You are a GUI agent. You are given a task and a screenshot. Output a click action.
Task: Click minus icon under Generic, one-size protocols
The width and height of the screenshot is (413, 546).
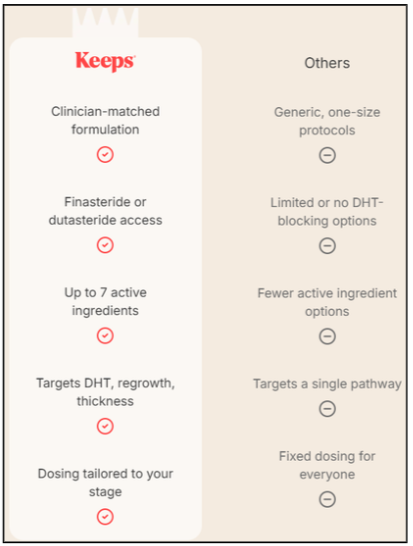point(327,155)
